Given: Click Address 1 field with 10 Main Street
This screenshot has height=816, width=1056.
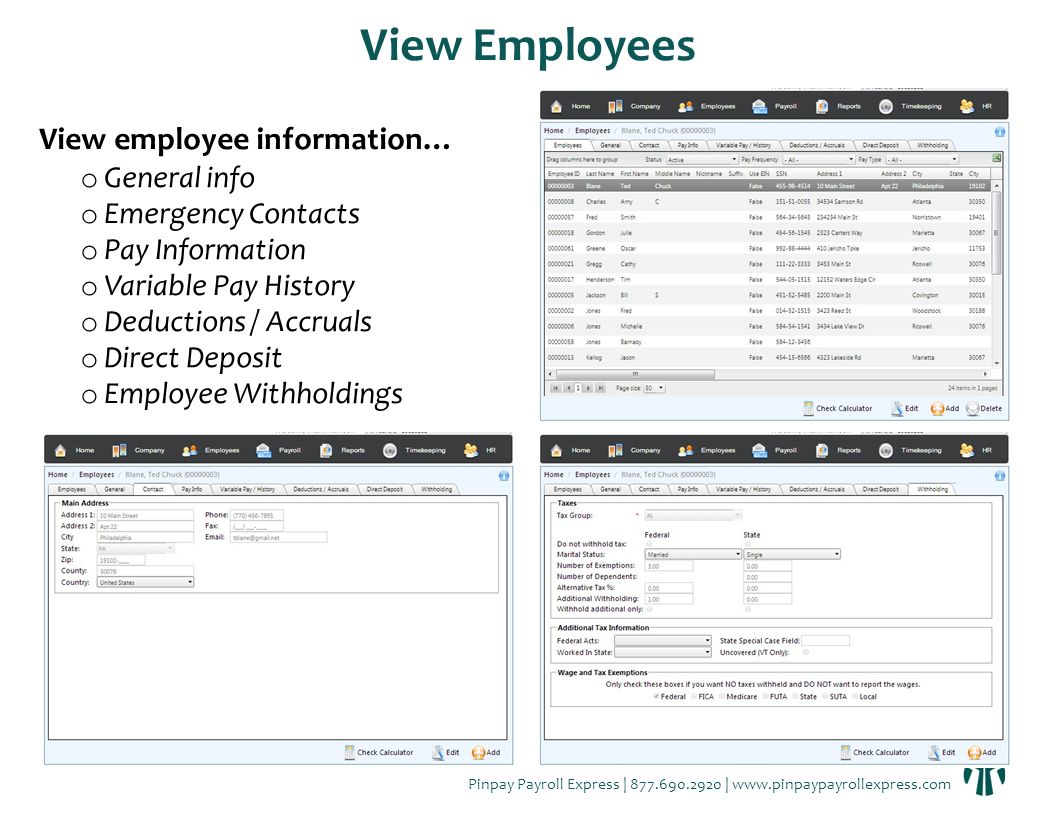Looking at the screenshot, I should click(x=145, y=516).
